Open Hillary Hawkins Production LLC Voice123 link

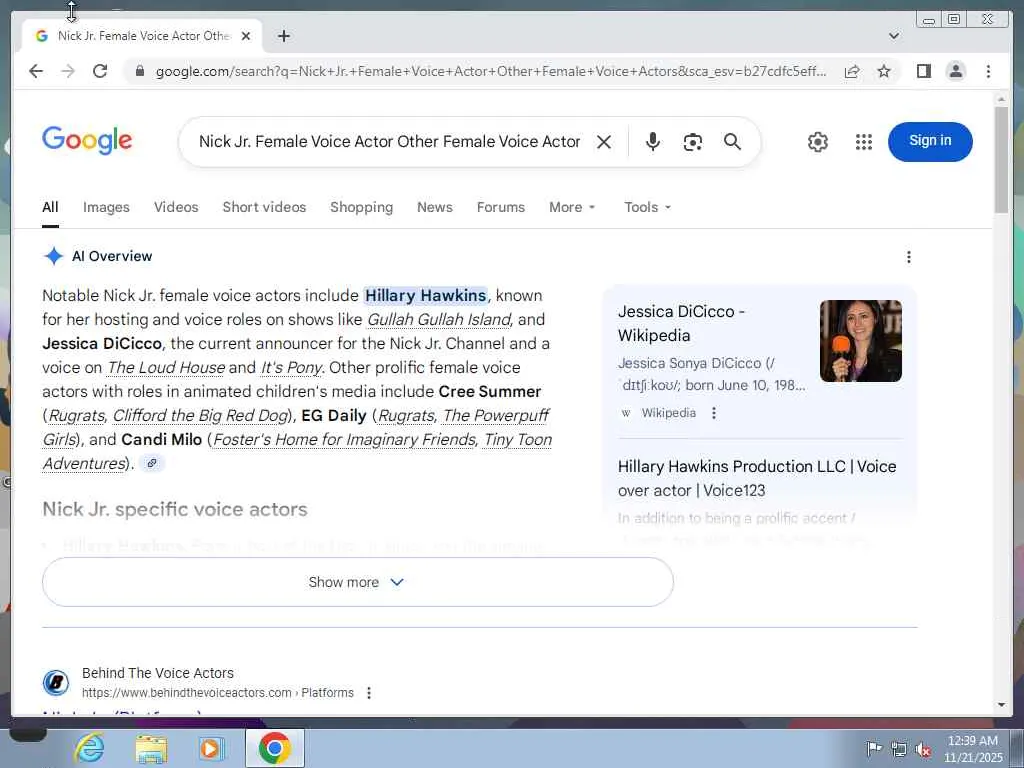pos(757,478)
